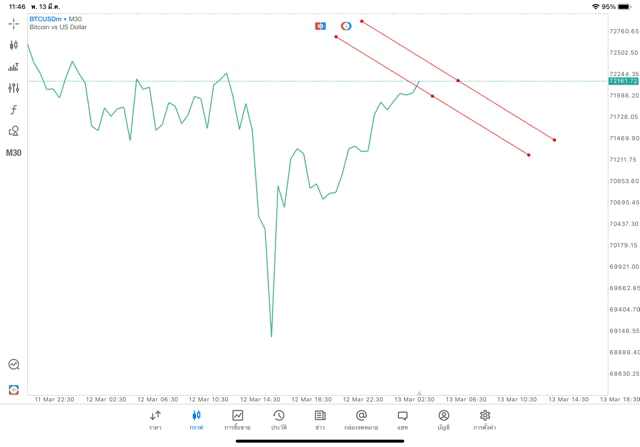Select the upper red trendline end point

[x=554, y=140]
